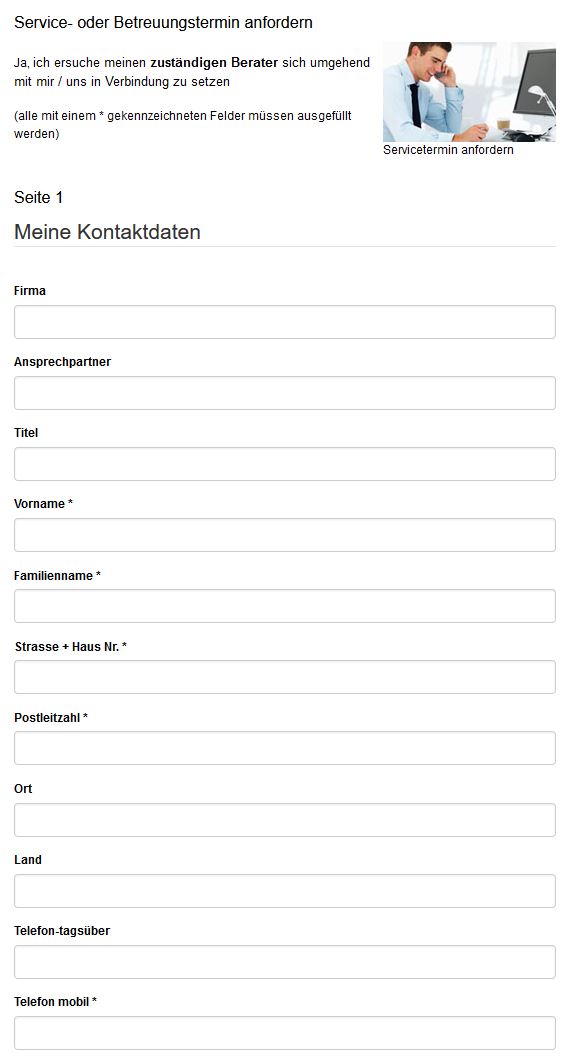Activate the Familienname text field
569x1059 pixels.
point(284,606)
